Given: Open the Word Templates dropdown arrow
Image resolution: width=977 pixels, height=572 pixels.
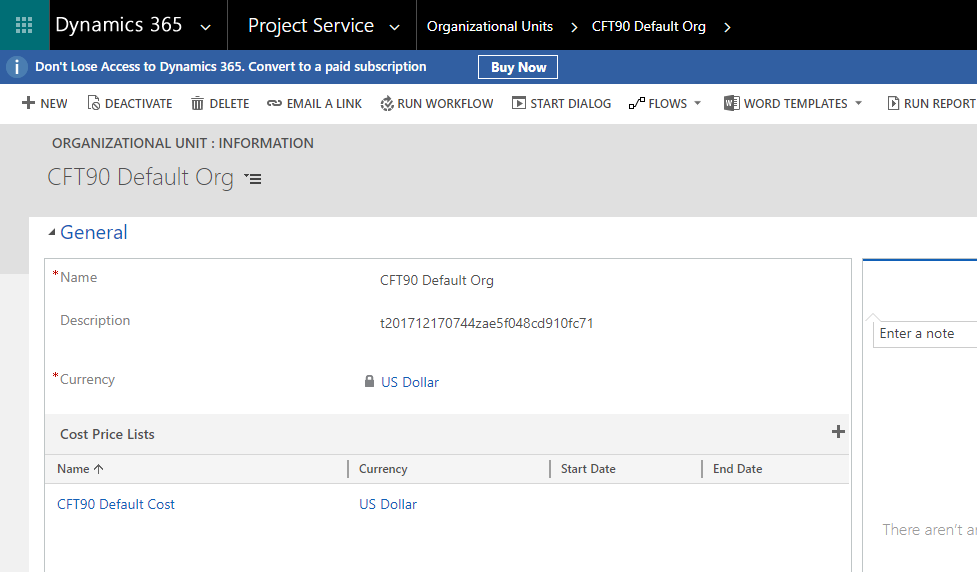Looking at the screenshot, I should [859, 103].
